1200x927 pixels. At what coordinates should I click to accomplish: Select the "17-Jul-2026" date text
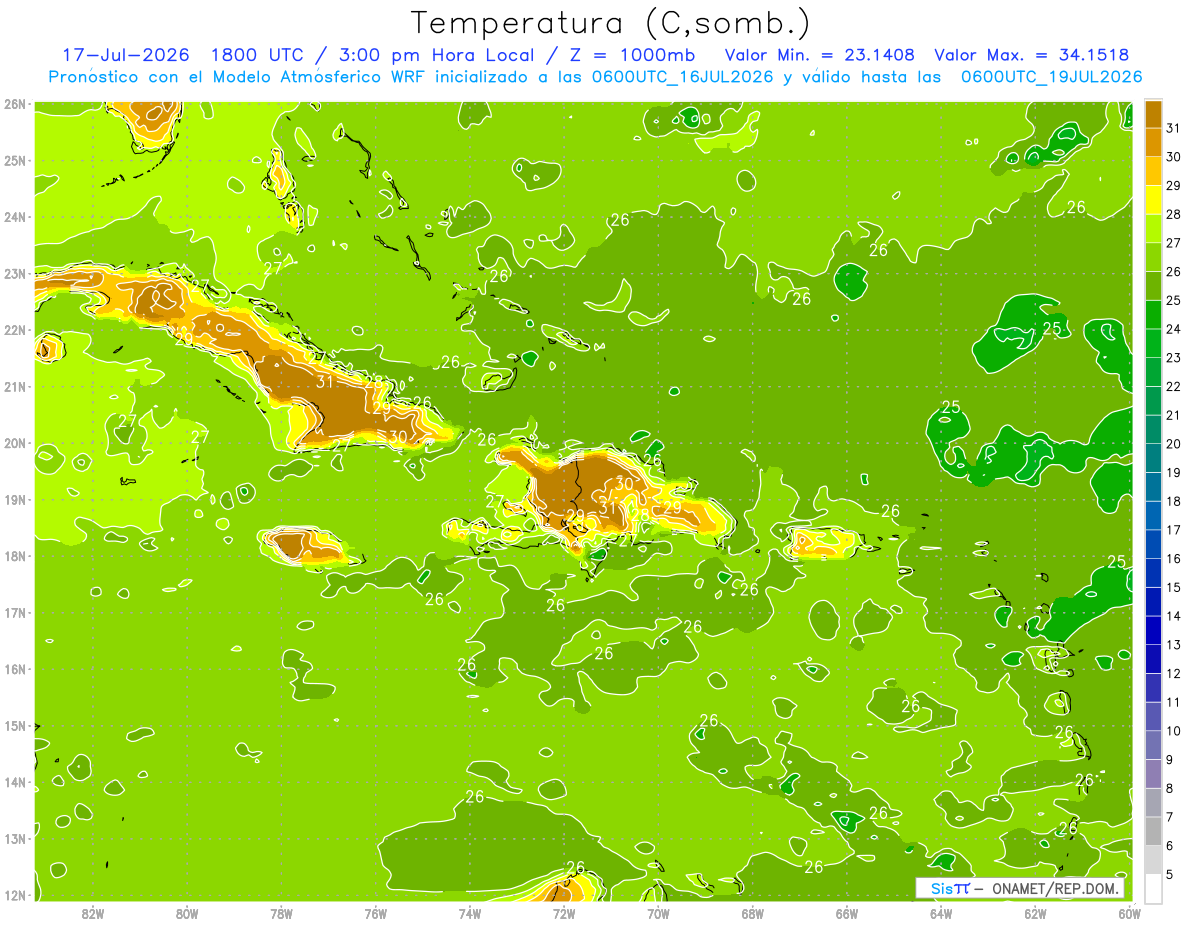coord(126,55)
